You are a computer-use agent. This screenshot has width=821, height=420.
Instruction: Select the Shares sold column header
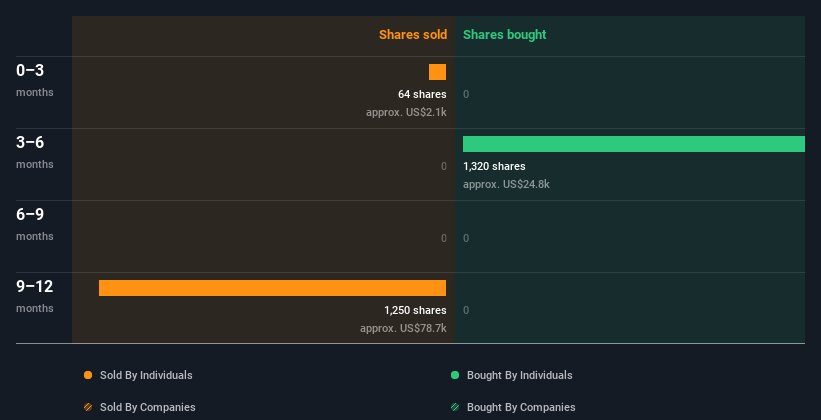click(x=412, y=35)
